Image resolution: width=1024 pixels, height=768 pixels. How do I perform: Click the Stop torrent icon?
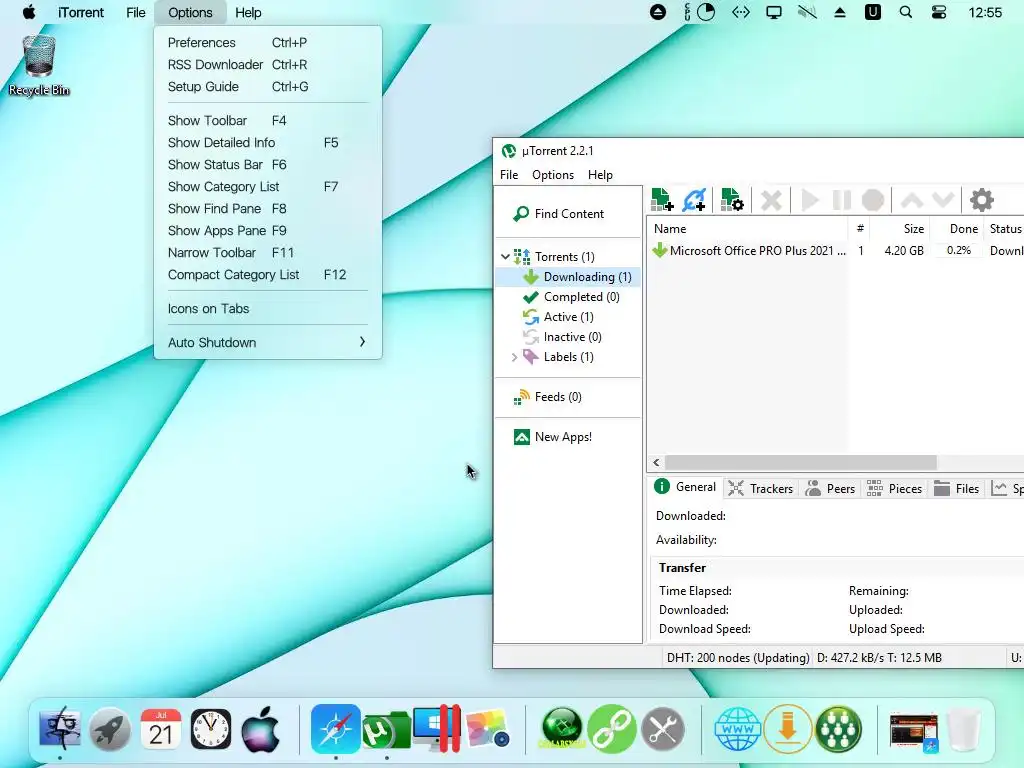[x=872, y=200]
